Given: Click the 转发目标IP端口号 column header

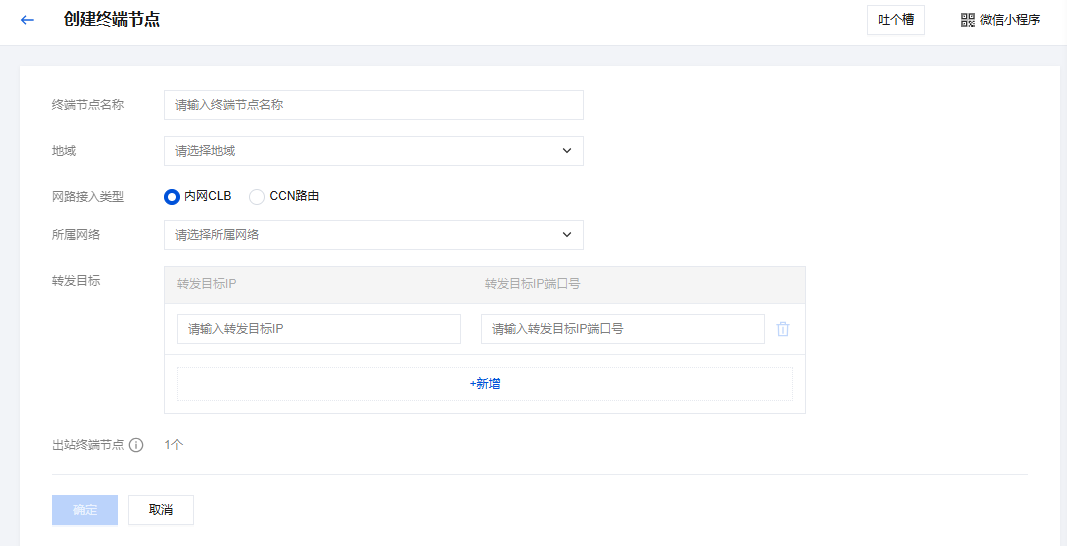Looking at the screenshot, I should (532, 284).
